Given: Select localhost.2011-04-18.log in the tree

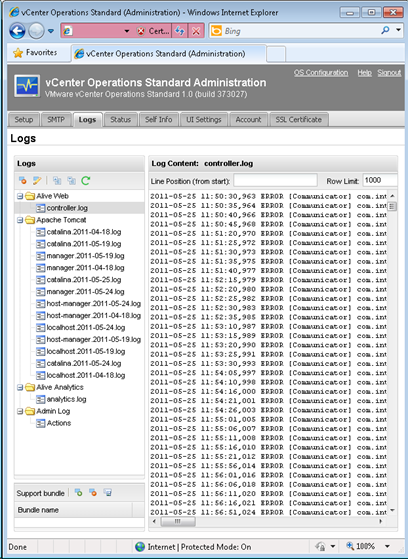Looking at the screenshot, I should point(86,375).
